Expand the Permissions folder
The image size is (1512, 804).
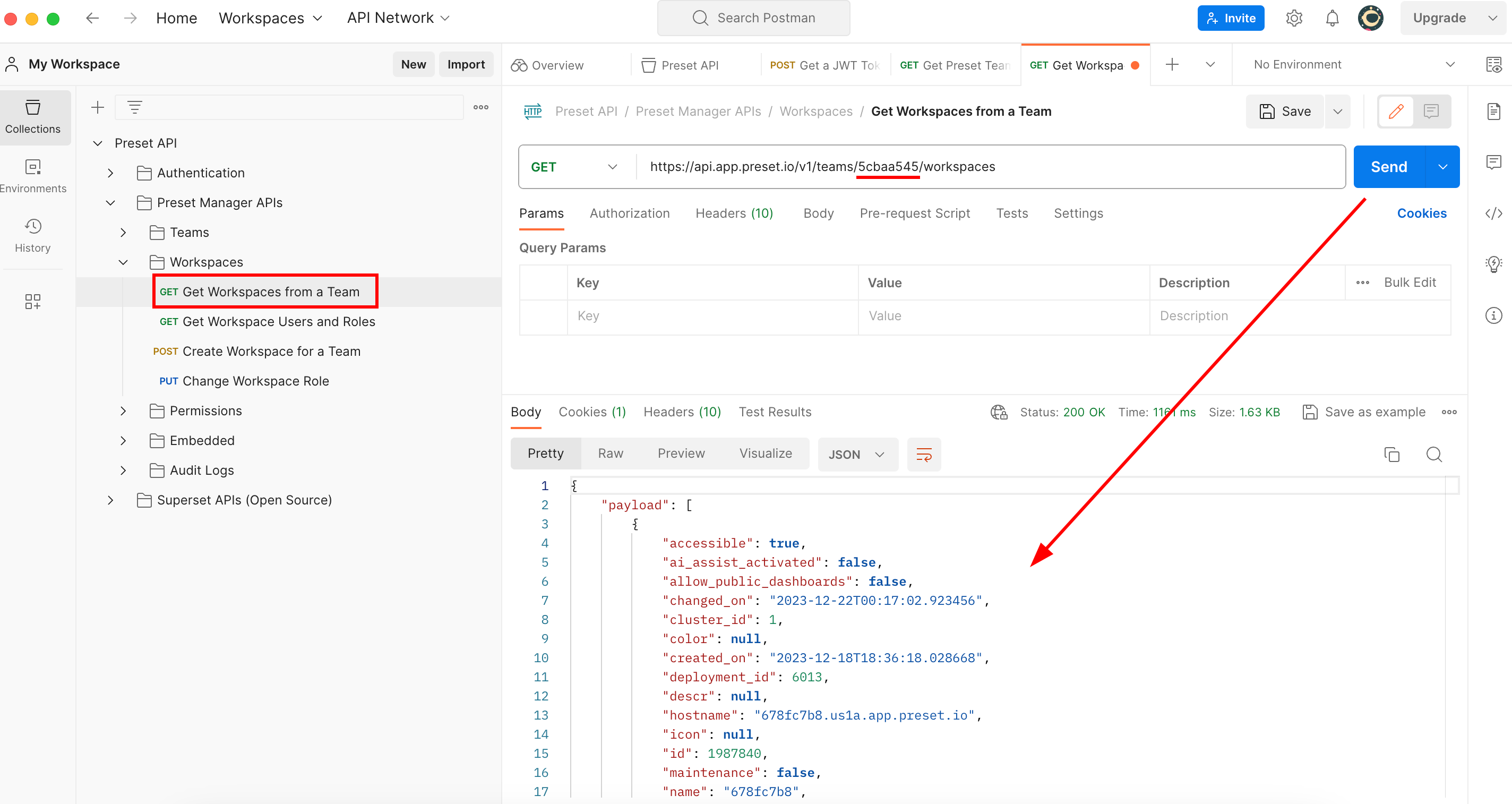tap(123, 410)
